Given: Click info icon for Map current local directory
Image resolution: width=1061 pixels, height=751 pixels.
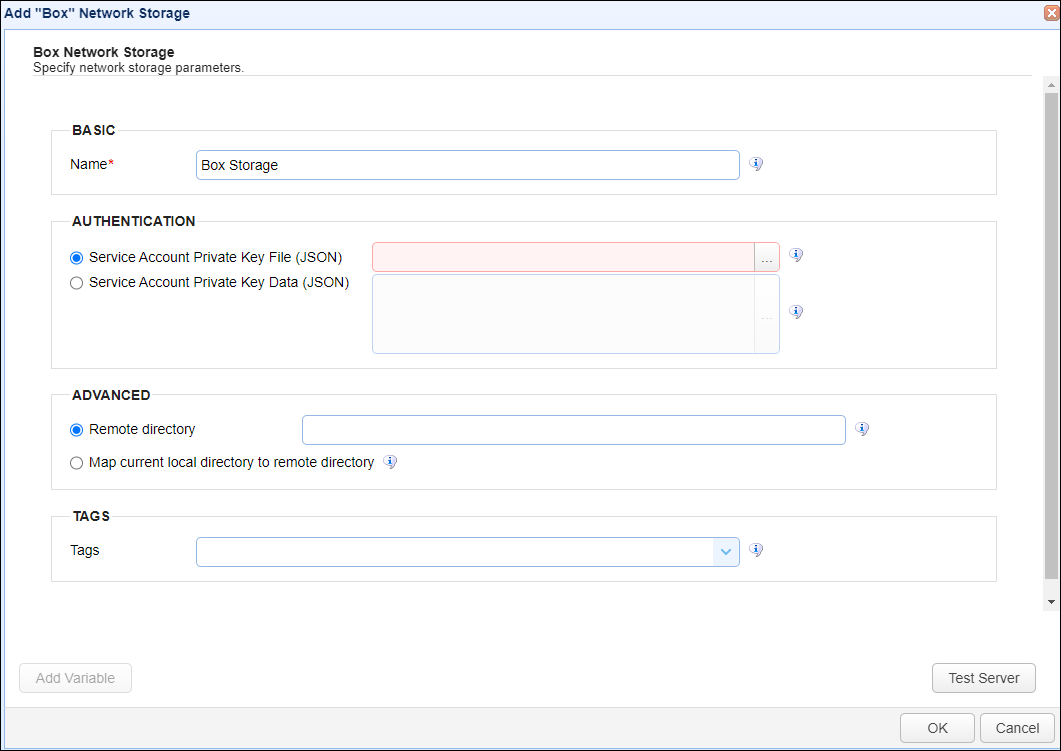Looking at the screenshot, I should point(390,462).
